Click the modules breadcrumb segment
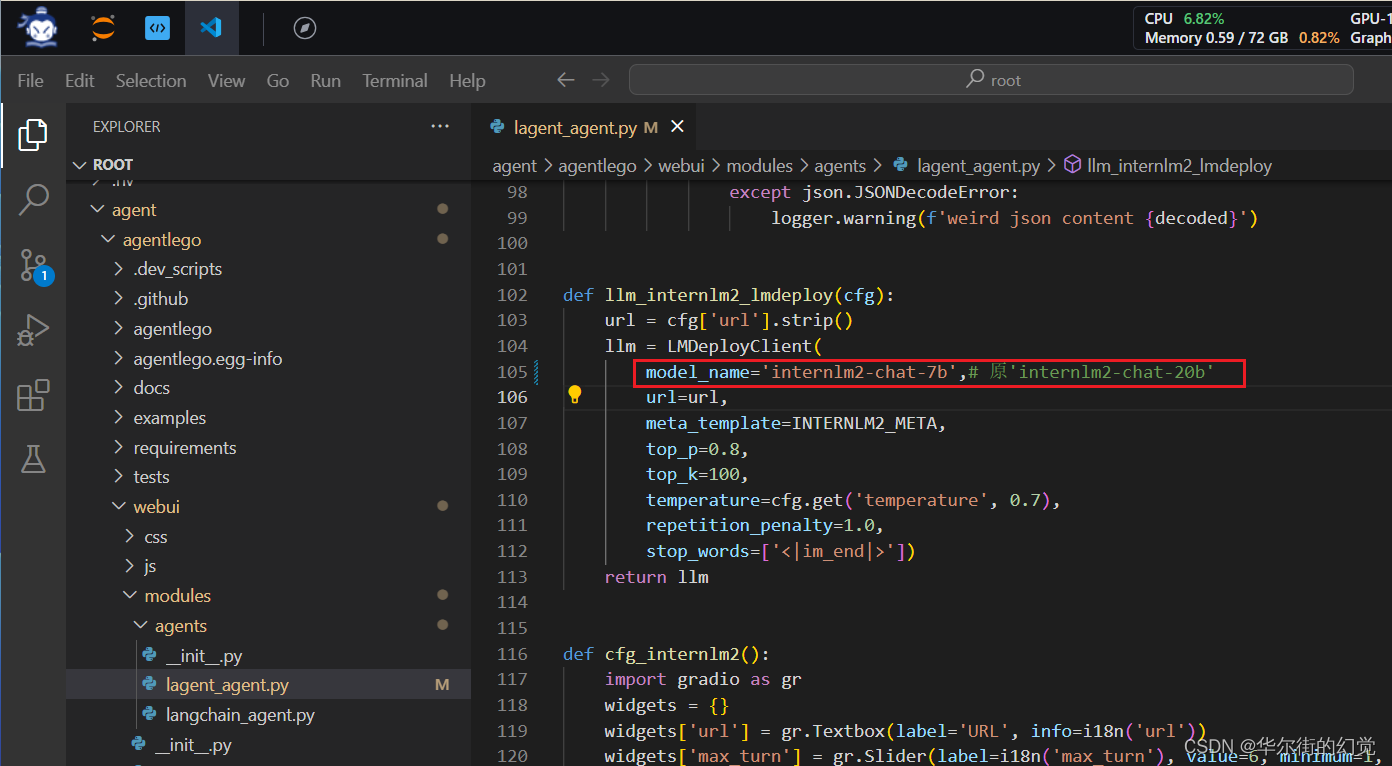 click(759, 166)
